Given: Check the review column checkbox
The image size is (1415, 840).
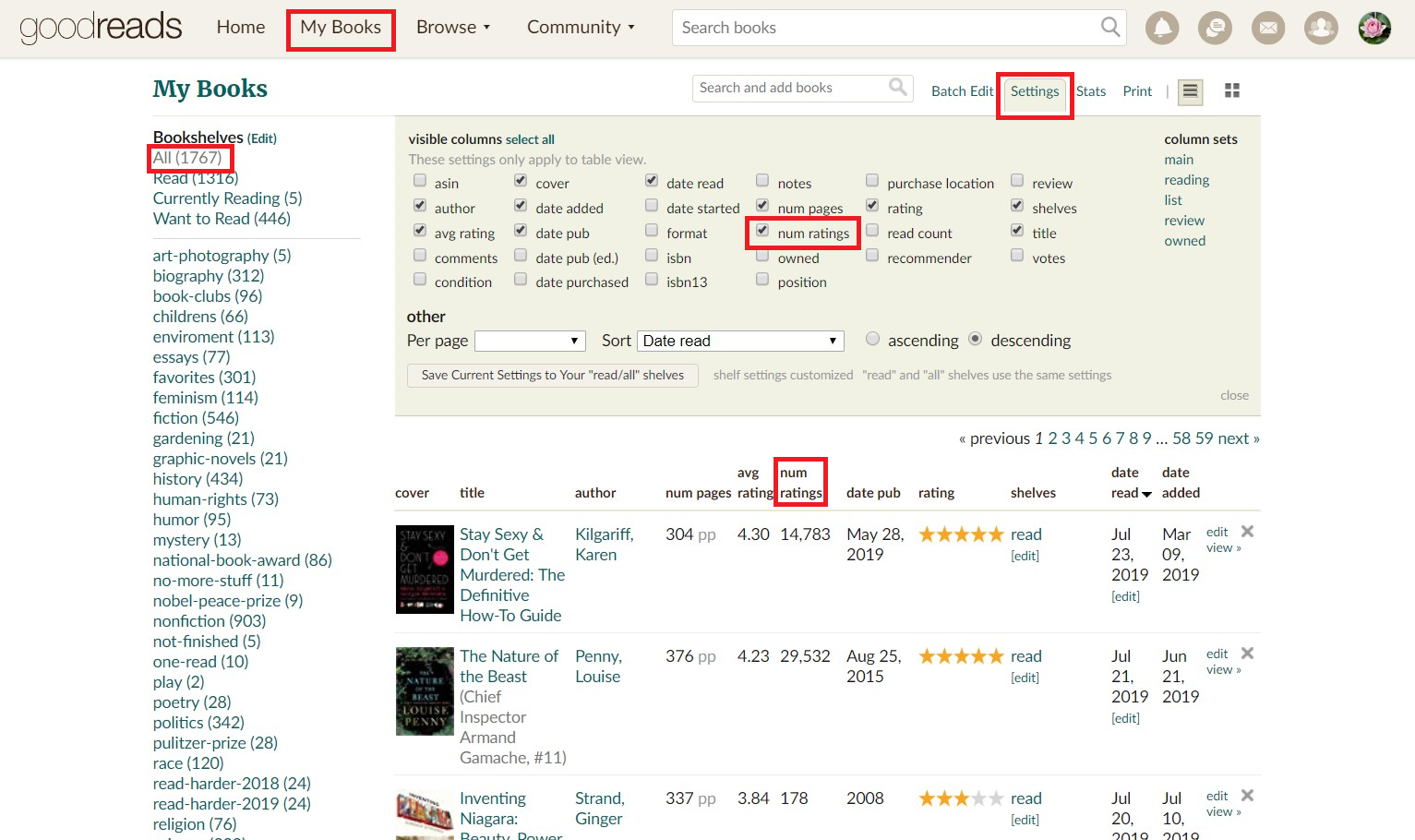Looking at the screenshot, I should pos(1017,181).
